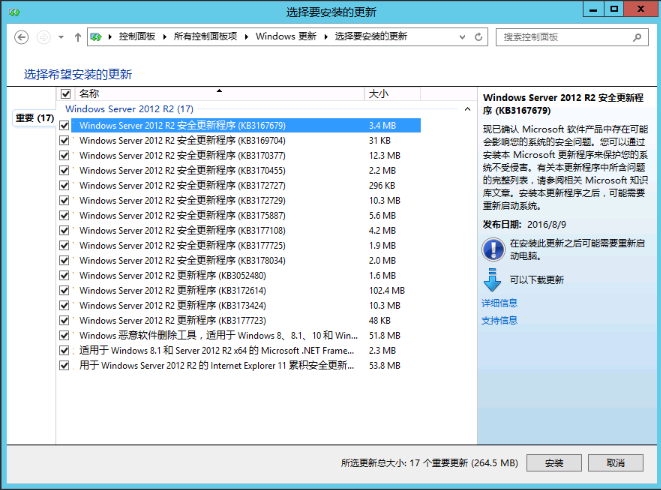Maximize the update selection window
This screenshot has height=490, width=661.
click(x=614, y=9)
